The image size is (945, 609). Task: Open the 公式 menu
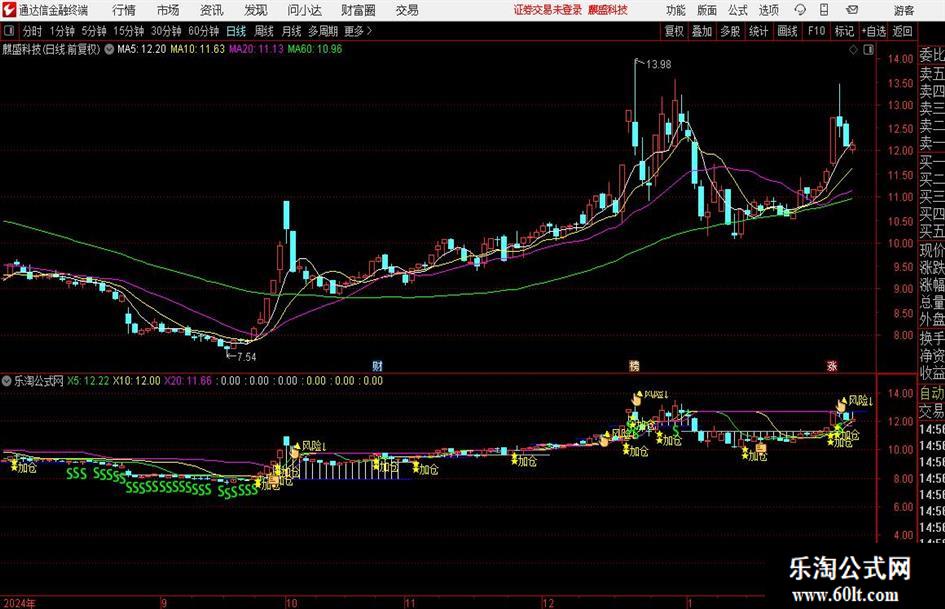point(738,10)
